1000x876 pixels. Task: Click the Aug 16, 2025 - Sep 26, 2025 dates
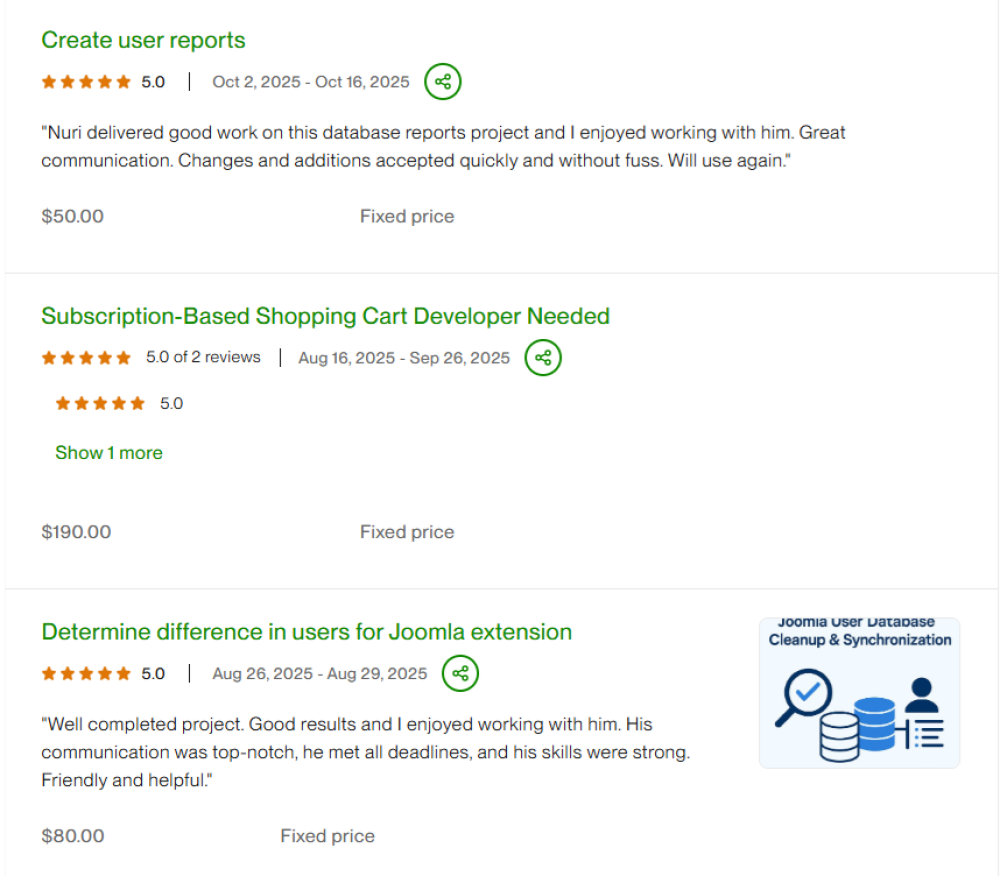(x=404, y=358)
